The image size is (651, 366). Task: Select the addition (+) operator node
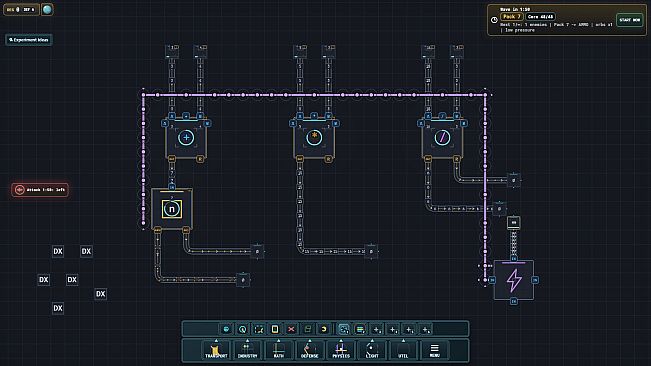click(186, 138)
